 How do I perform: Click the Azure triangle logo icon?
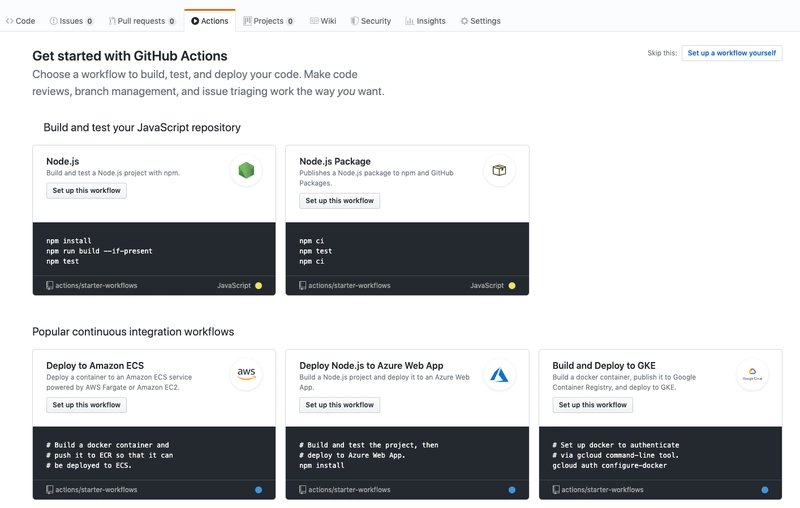(x=499, y=375)
